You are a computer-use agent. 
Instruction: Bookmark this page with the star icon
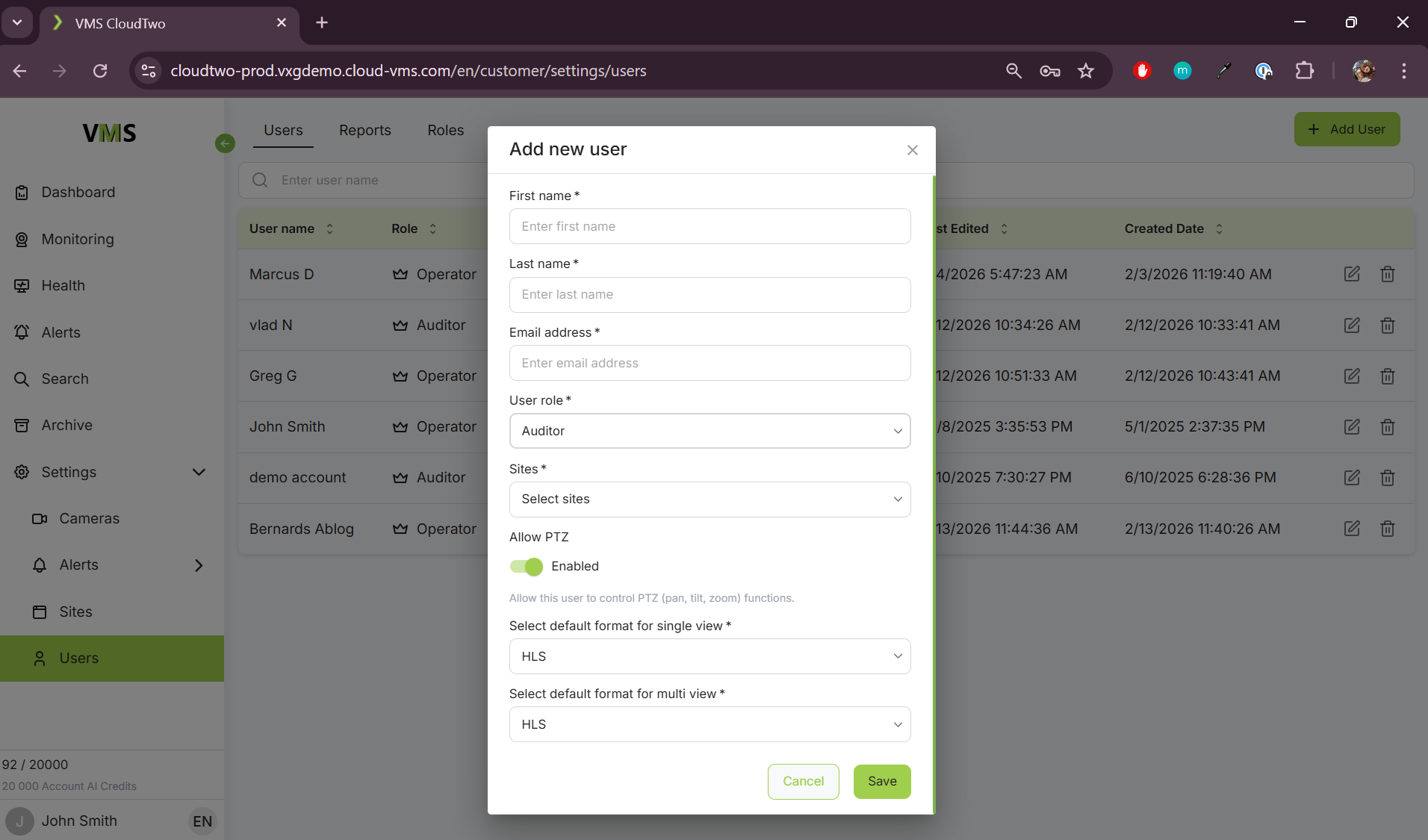1085,71
